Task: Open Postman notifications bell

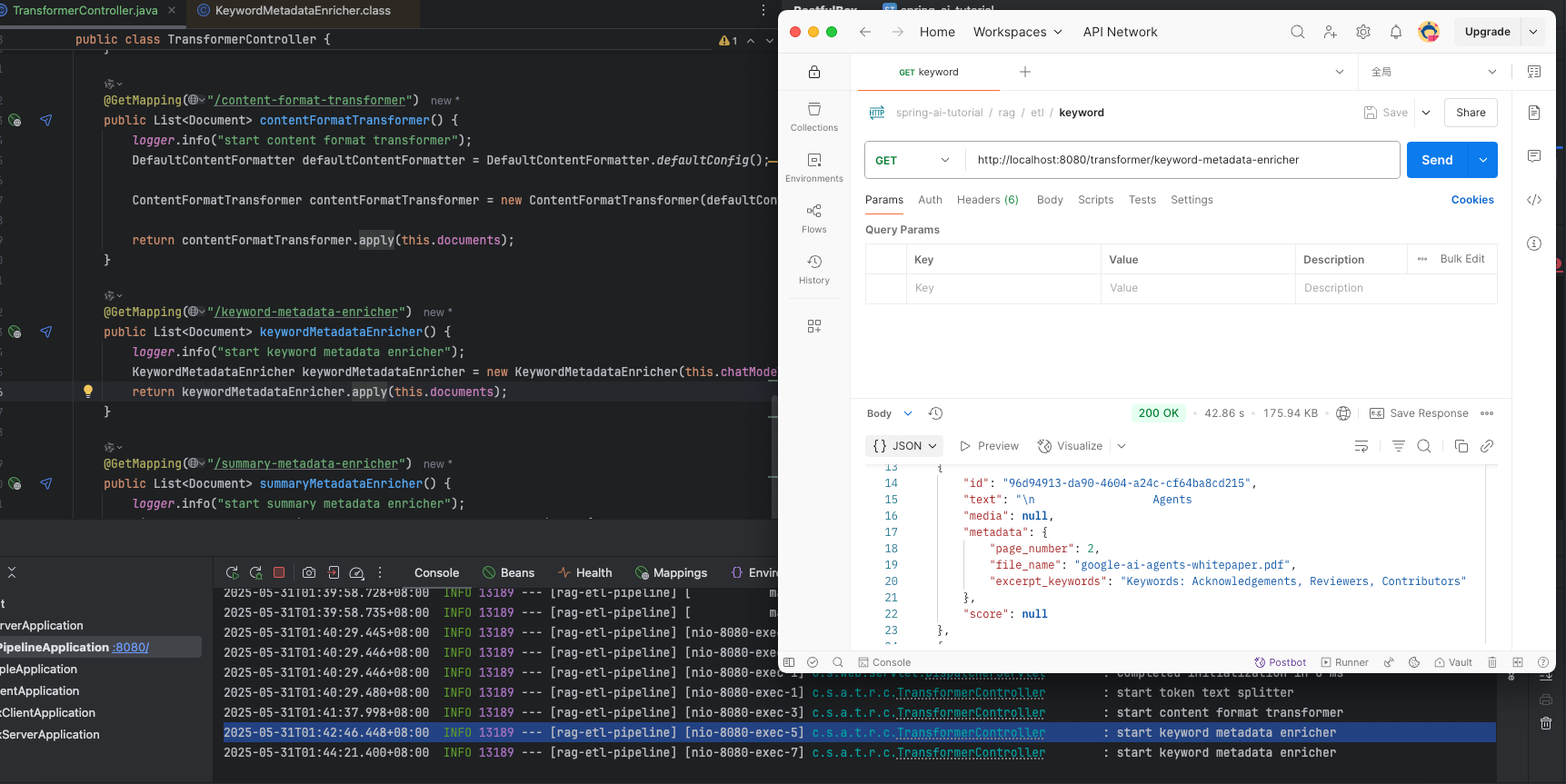Action: (x=1396, y=32)
